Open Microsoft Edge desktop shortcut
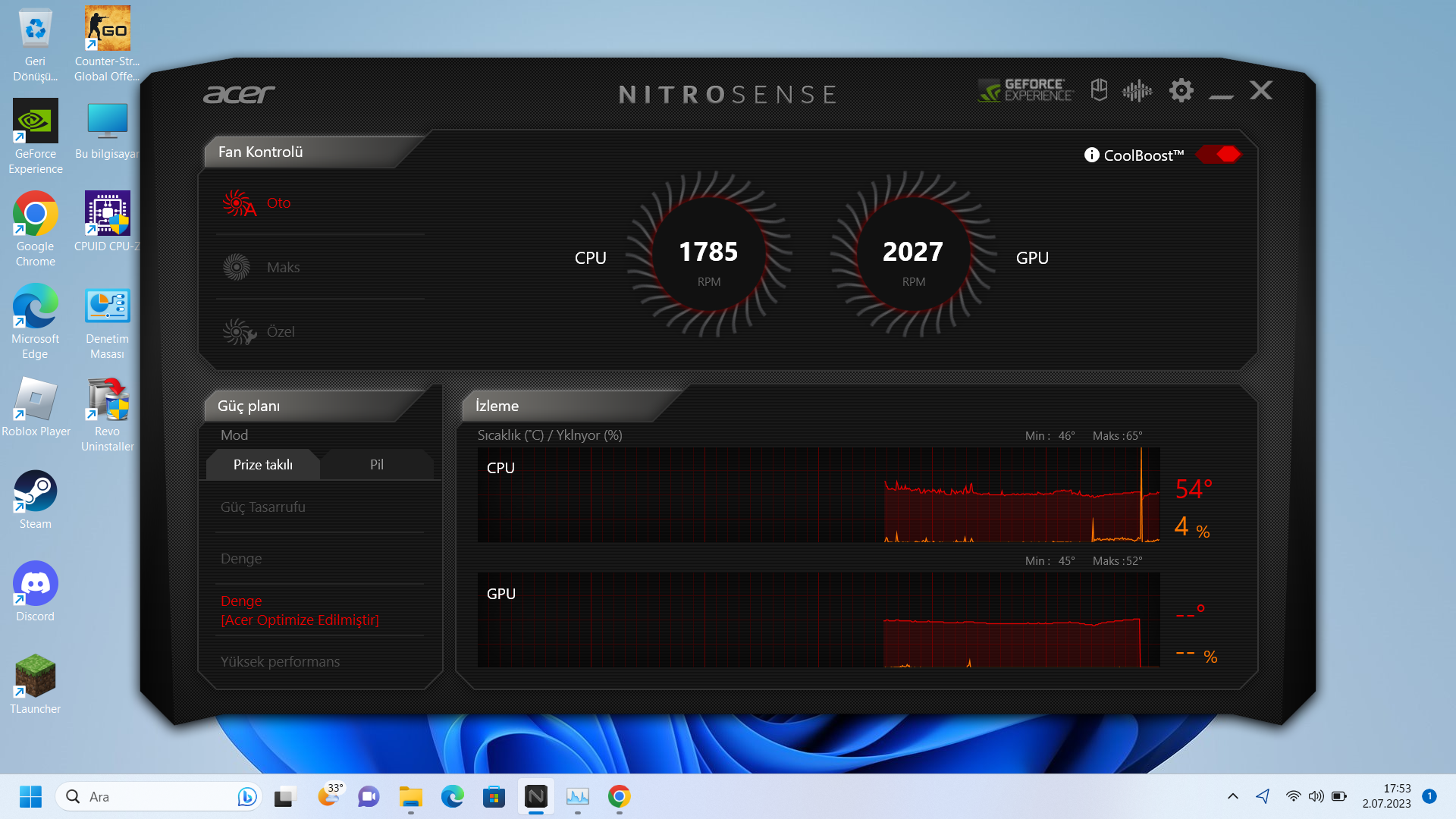The image size is (1456, 819). (x=35, y=322)
